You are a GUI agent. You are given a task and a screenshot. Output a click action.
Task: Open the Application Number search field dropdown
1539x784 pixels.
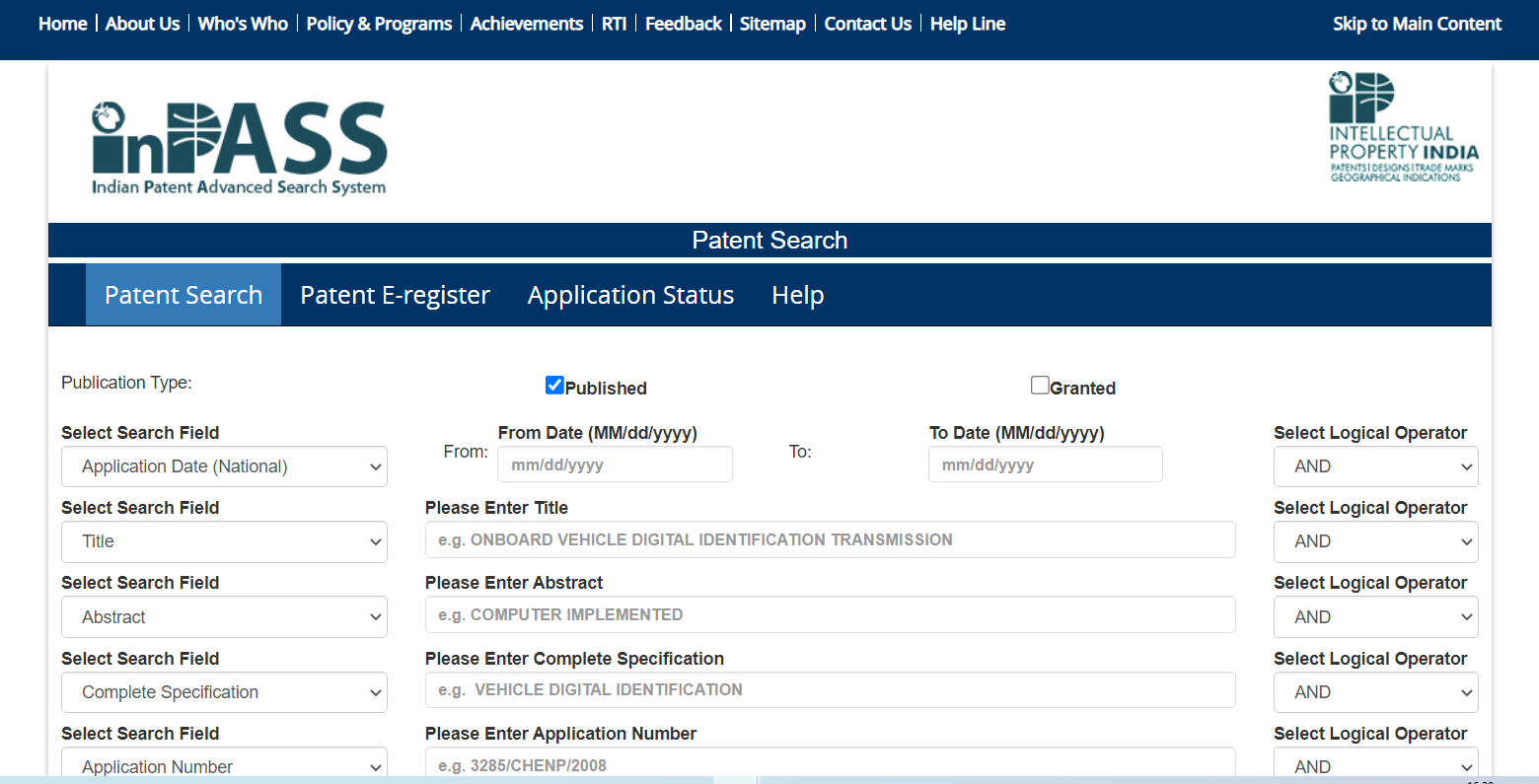pyautogui.click(x=224, y=762)
